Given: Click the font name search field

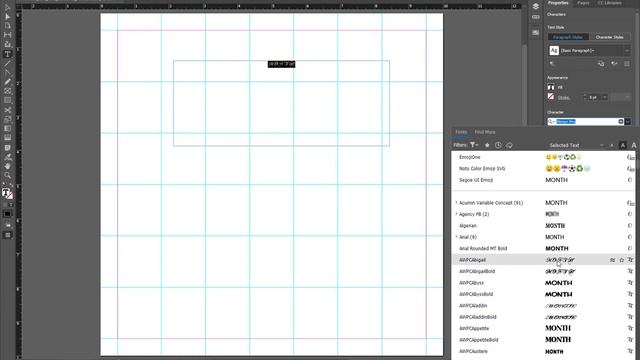Looking at the screenshot, I should pos(586,122).
